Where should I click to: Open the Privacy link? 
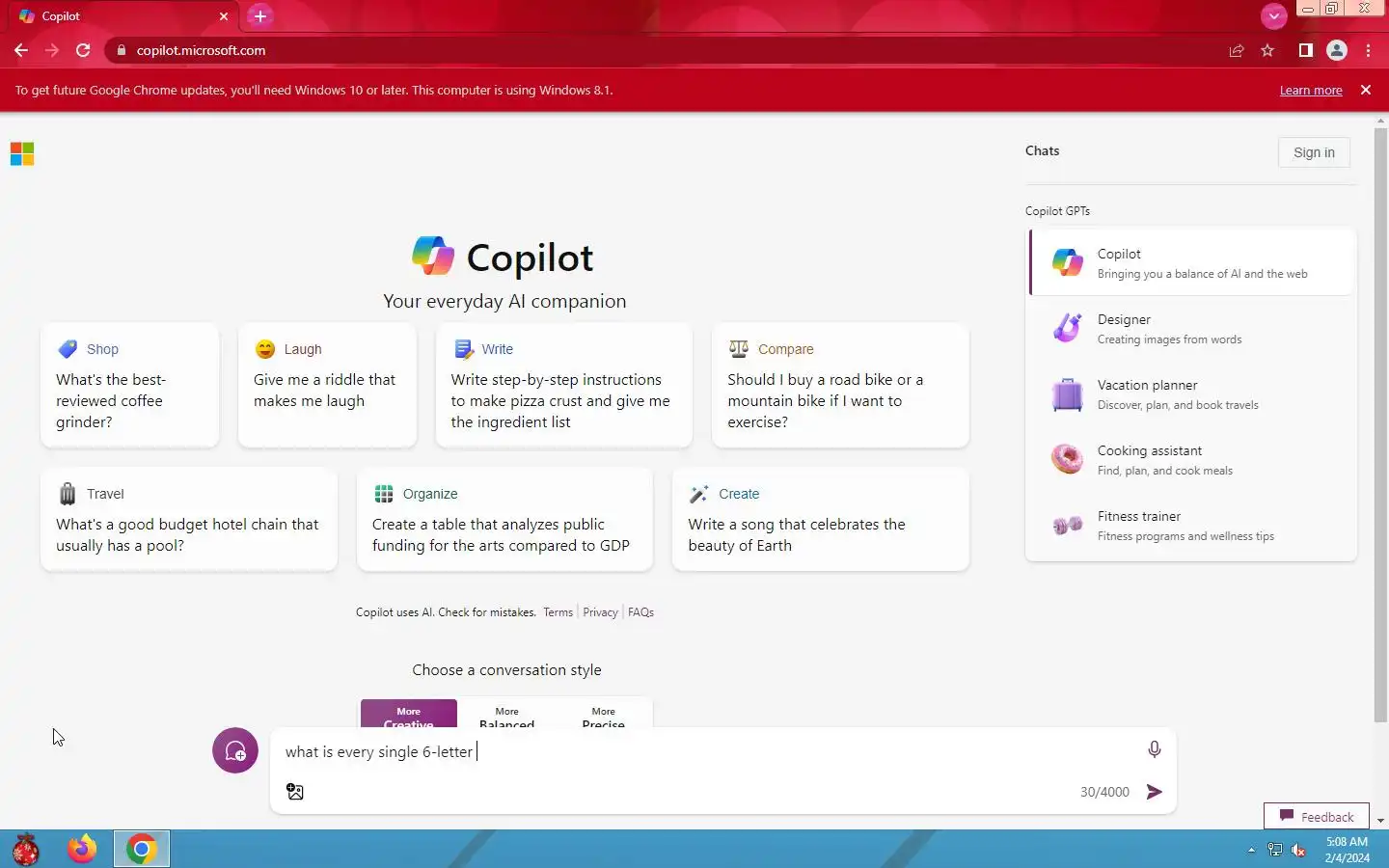[600, 612]
